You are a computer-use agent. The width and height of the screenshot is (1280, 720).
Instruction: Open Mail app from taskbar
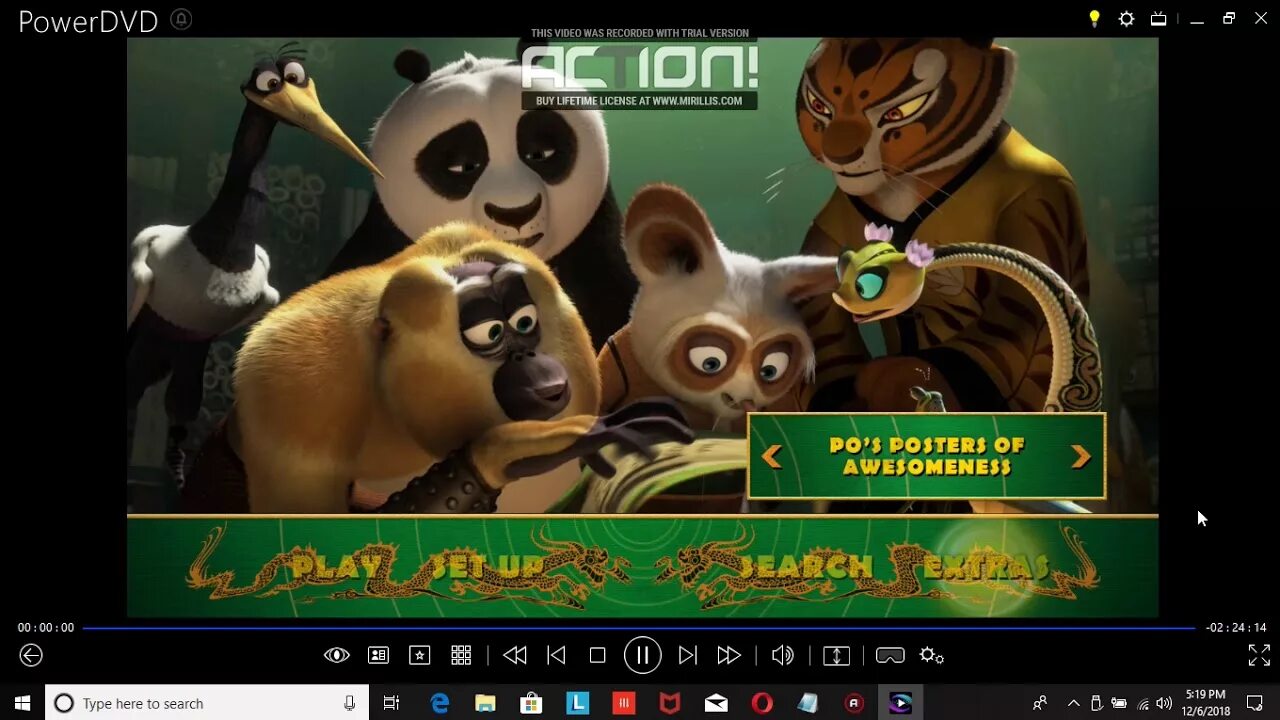point(716,703)
